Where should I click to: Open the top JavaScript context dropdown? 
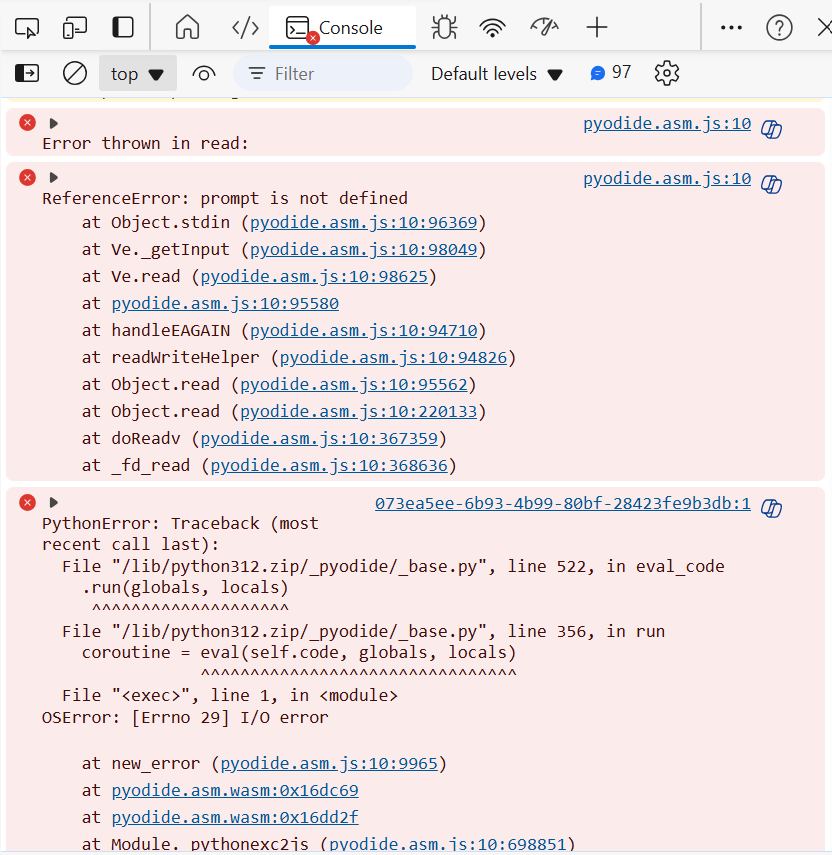tap(137, 73)
